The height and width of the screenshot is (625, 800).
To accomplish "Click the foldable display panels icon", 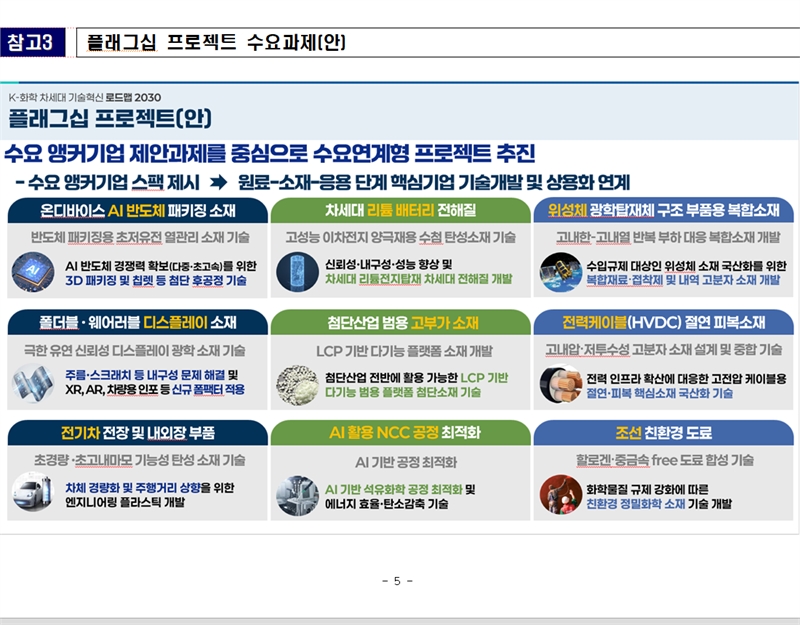I will pyautogui.click(x=33, y=384).
